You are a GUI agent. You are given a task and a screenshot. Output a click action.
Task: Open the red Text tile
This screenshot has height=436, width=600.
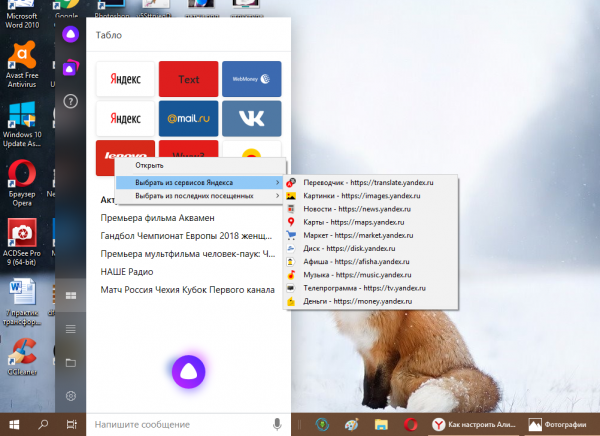click(189, 79)
